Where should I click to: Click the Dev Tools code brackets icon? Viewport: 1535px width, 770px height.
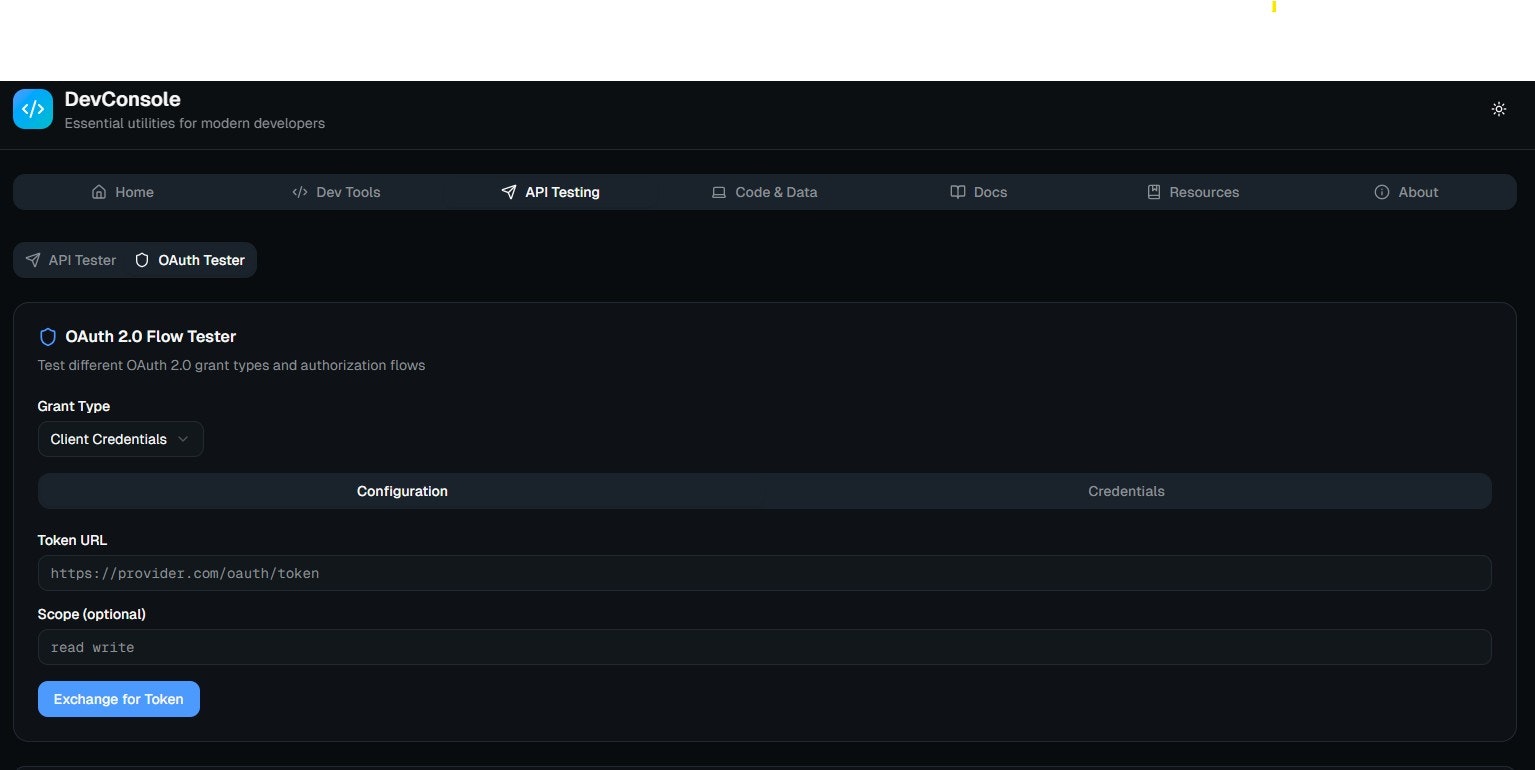click(299, 191)
